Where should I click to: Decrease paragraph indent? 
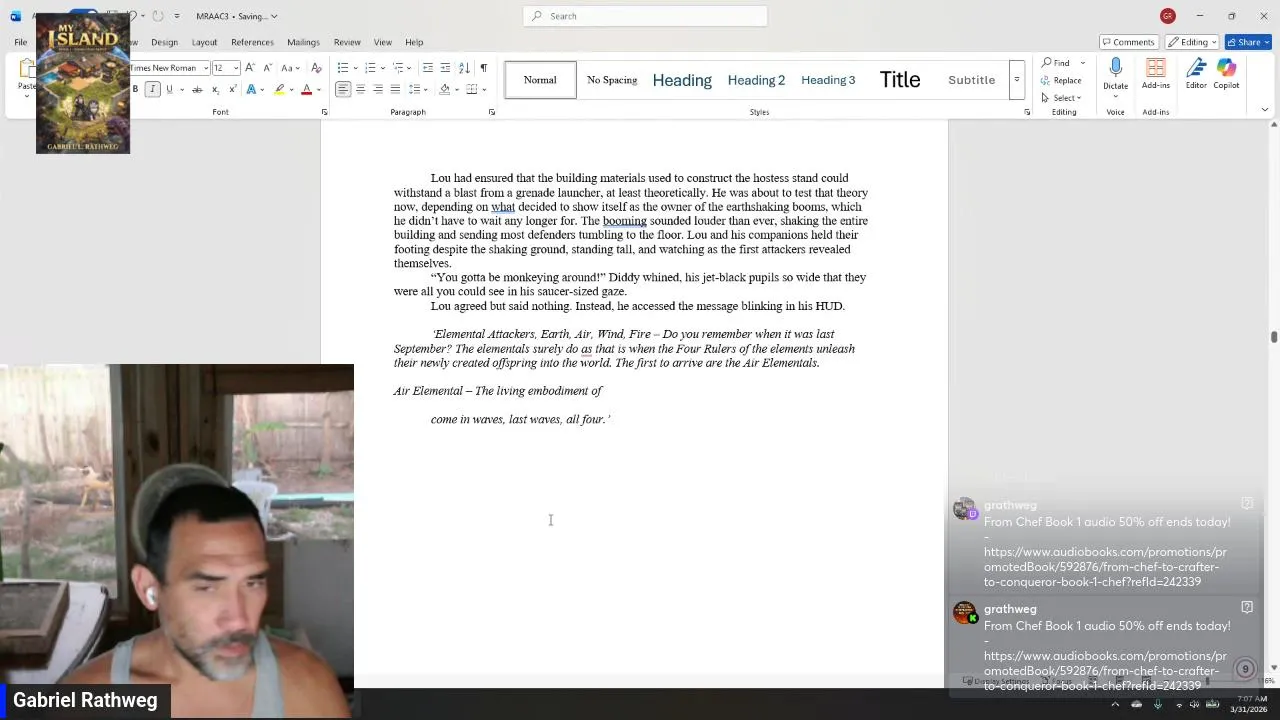[428, 68]
